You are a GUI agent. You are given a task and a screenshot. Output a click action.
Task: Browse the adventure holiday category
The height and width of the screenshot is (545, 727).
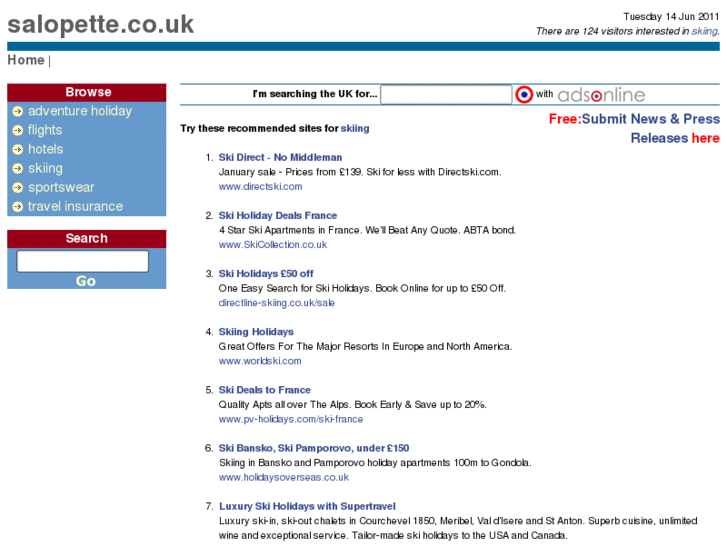click(80, 111)
